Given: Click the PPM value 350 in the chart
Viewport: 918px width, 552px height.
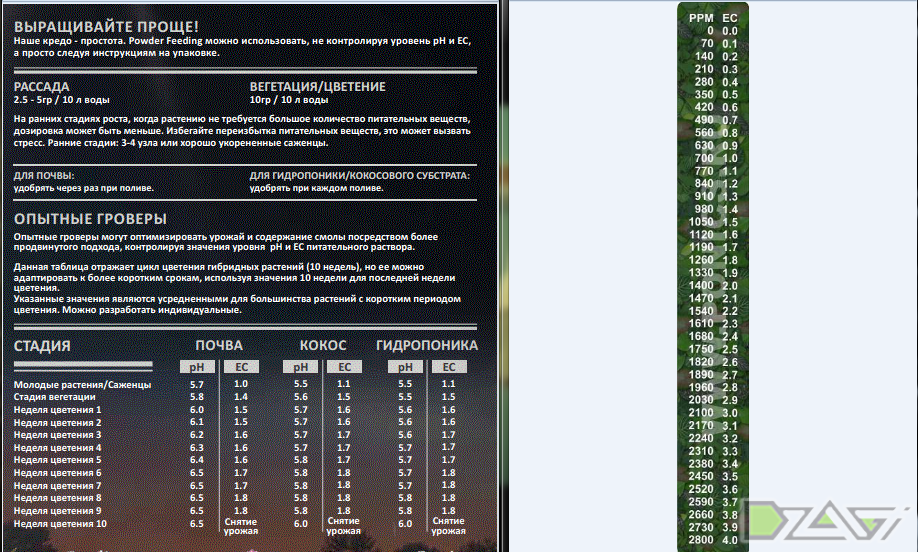Looking at the screenshot, I should tap(704, 95).
